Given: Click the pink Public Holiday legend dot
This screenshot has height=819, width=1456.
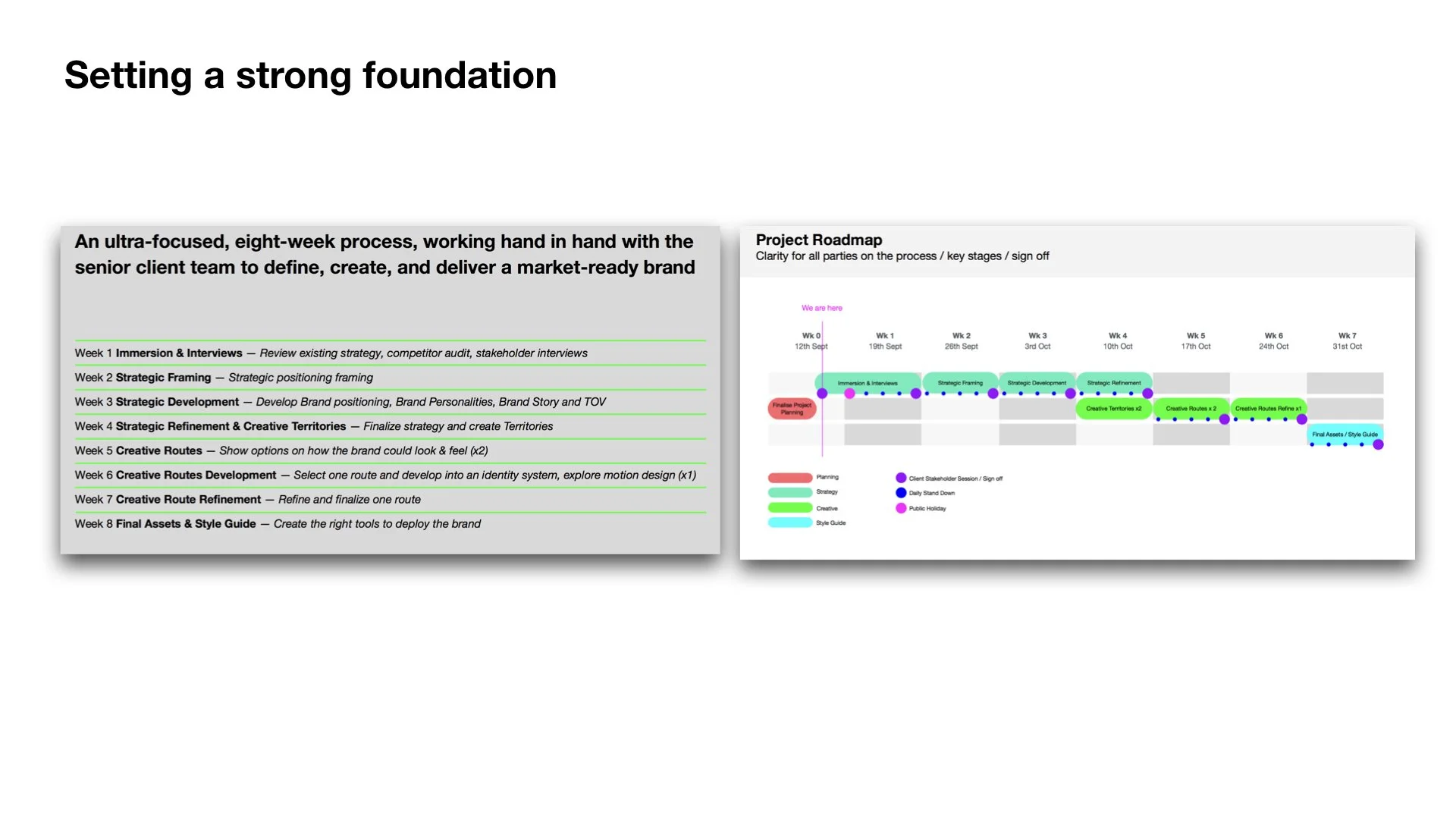Looking at the screenshot, I should point(901,508).
